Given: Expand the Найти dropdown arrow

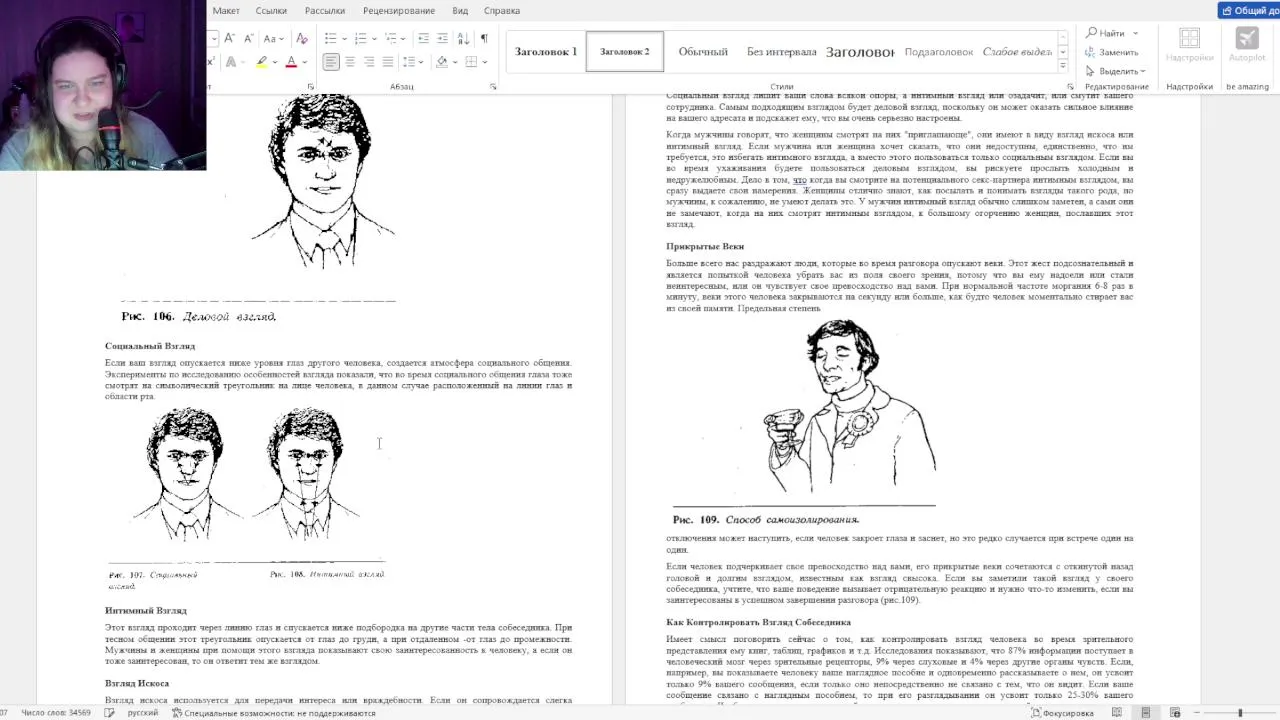Looking at the screenshot, I should tap(1135, 34).
